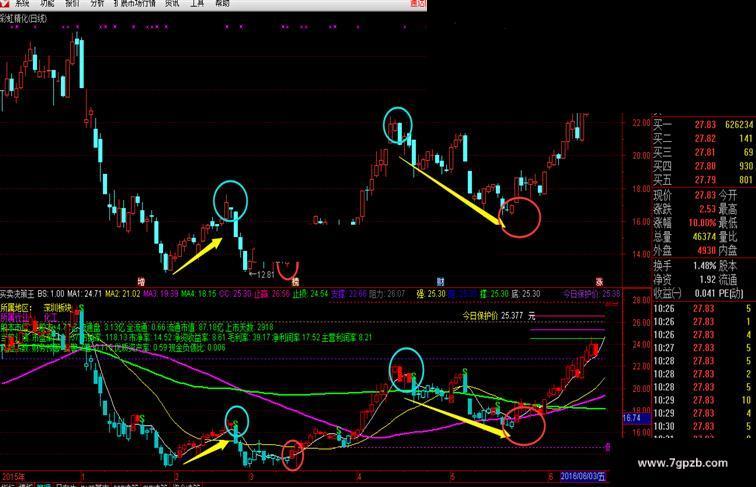756x487 pixels.
Task: Click the 现价 27.83 current price
Action: pyautogui.click(x=705, y=195)
